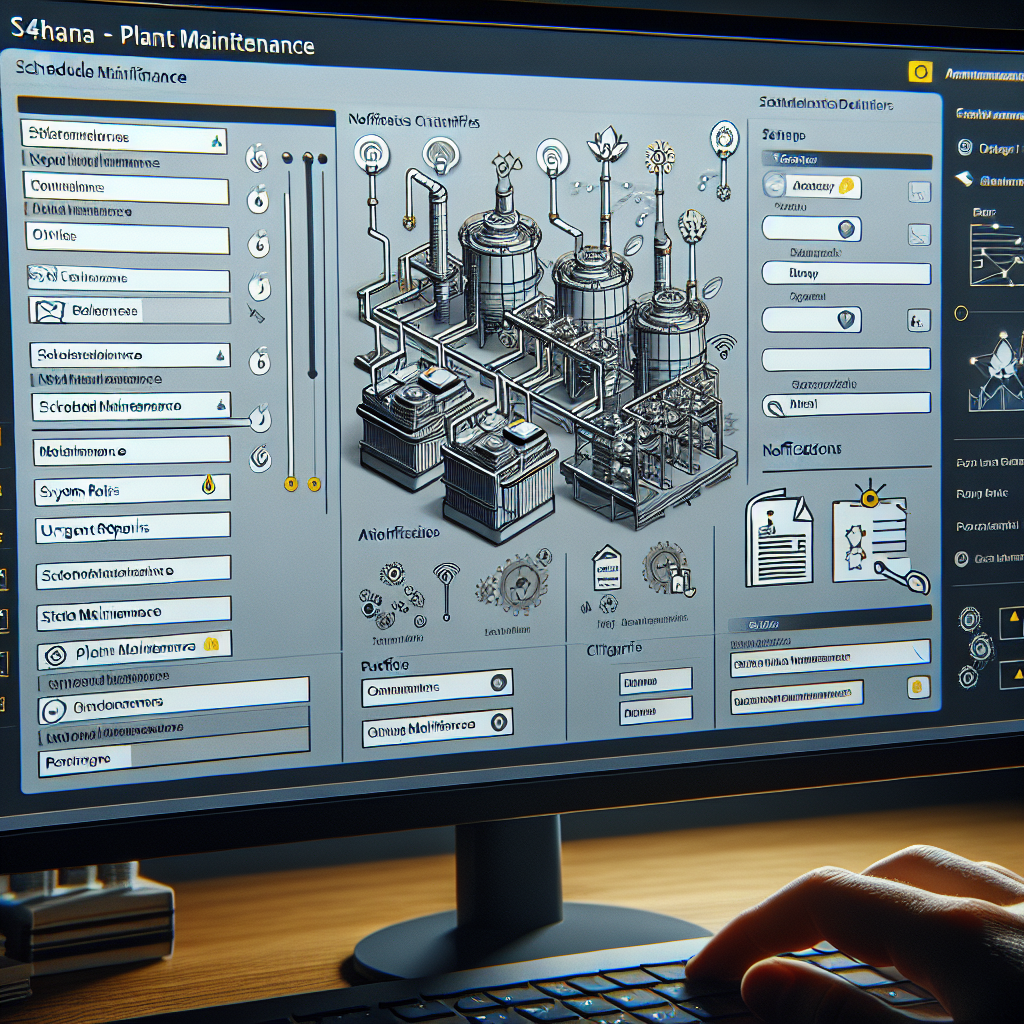Viewport: 1024px width, 1024px height.
Task: Click the yellow square icon in top bar
Action: 918,72
